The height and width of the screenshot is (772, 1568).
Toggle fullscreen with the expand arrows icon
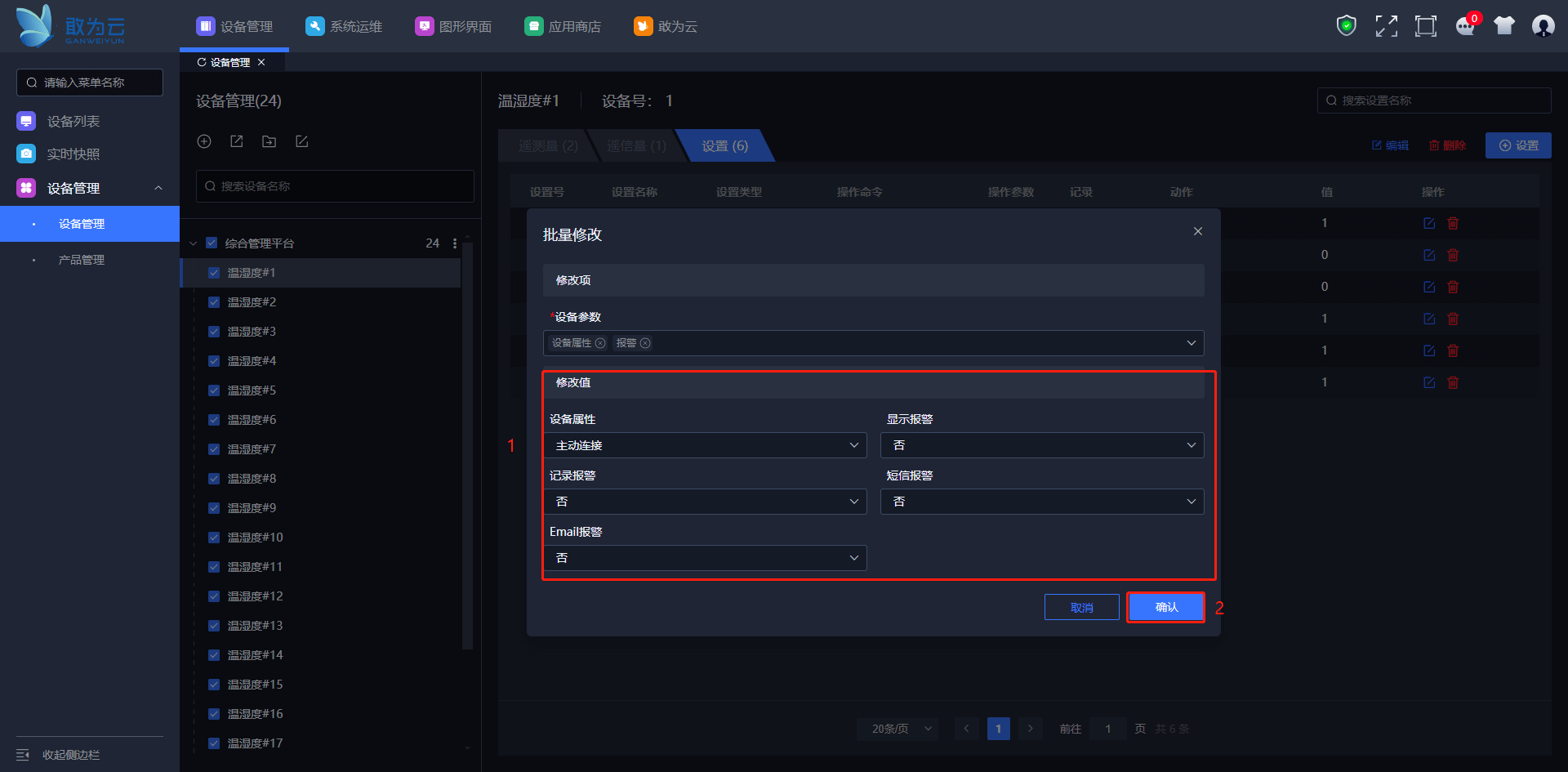1386,26
